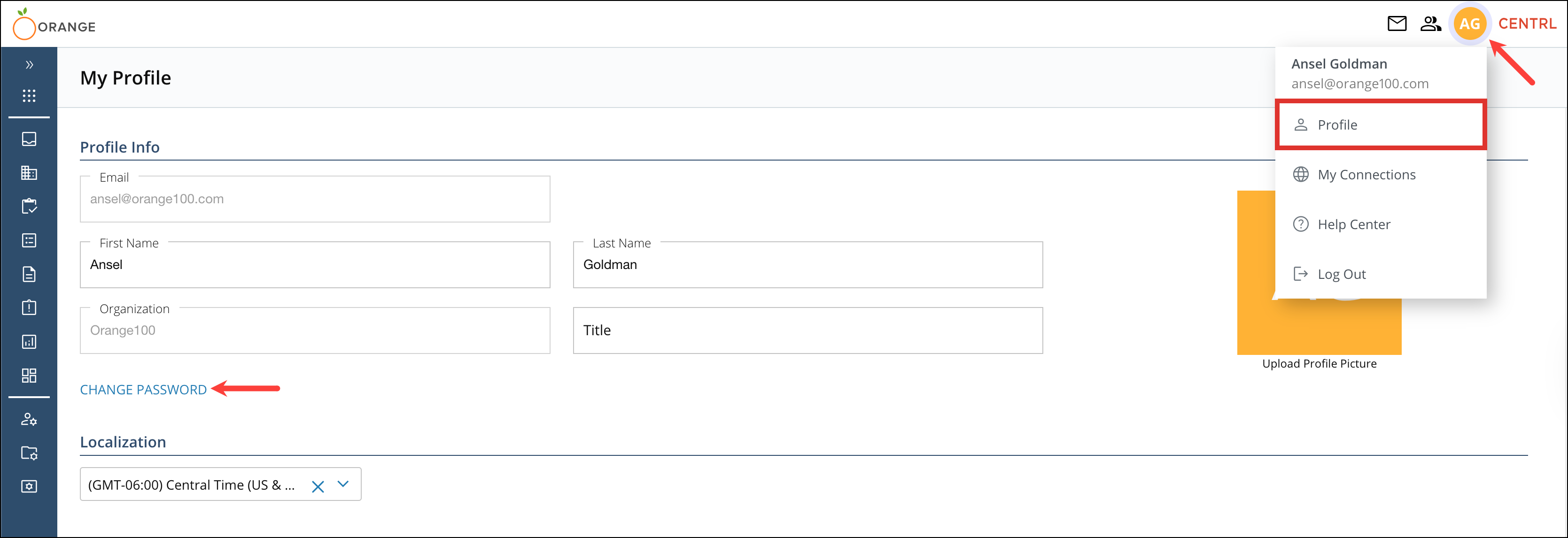Open the user settings icon

(x=29, y=420)
